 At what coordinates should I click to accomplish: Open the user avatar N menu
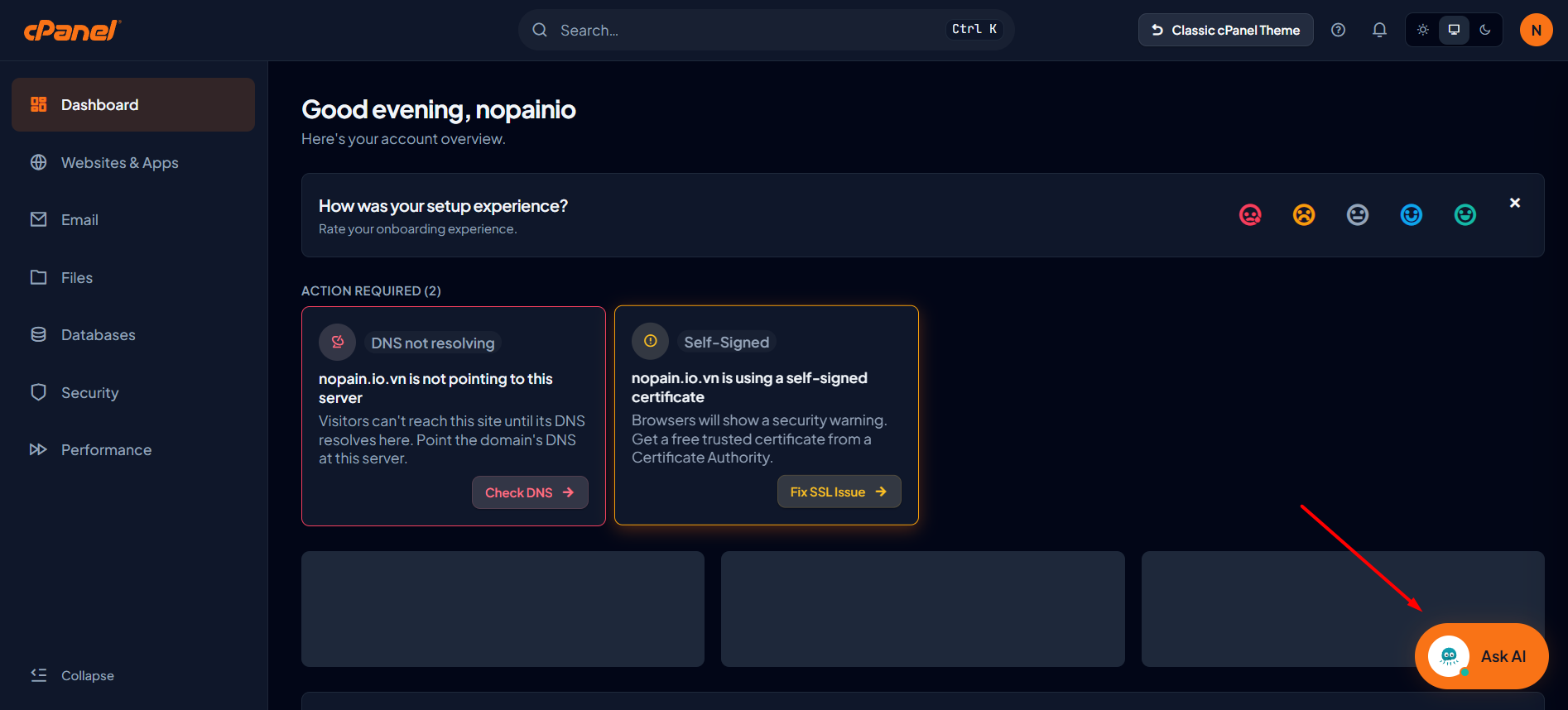tap(1537, 30)
